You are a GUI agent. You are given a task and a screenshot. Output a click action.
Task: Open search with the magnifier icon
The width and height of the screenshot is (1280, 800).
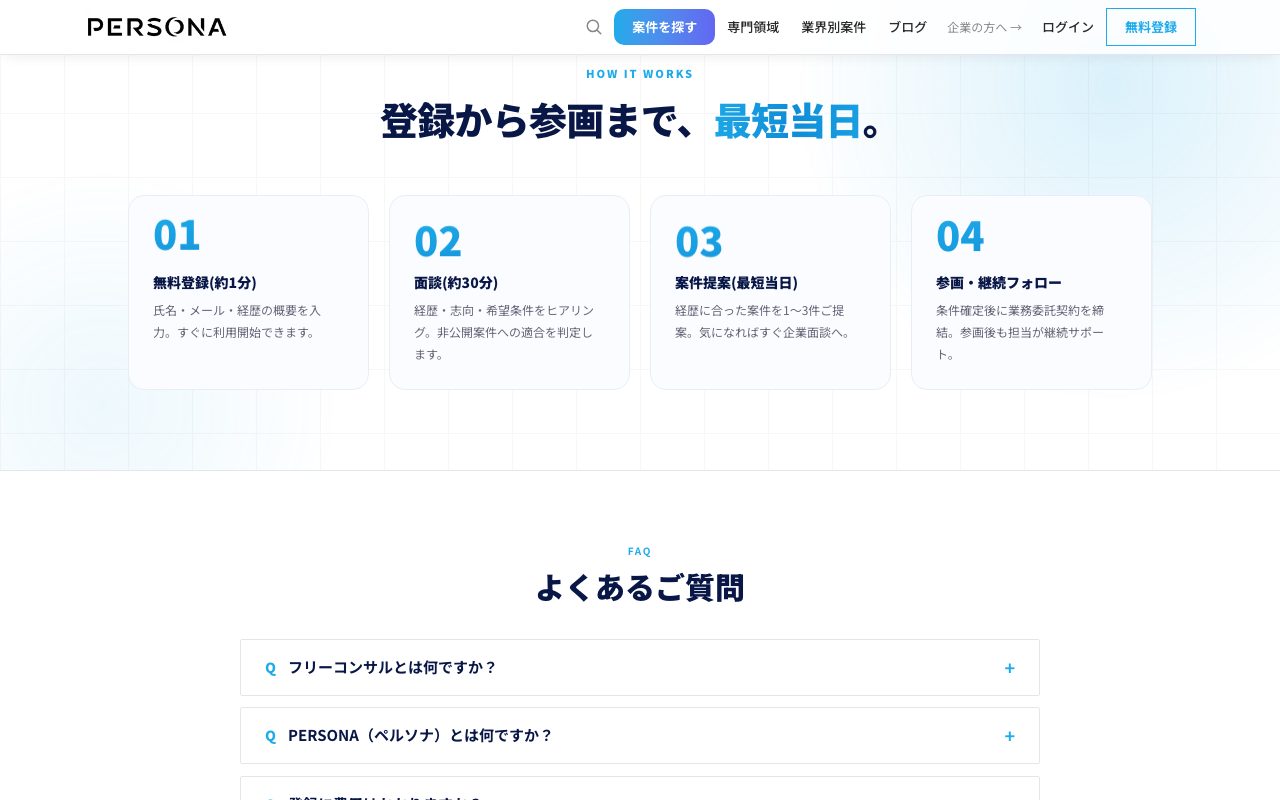point(594,27)
